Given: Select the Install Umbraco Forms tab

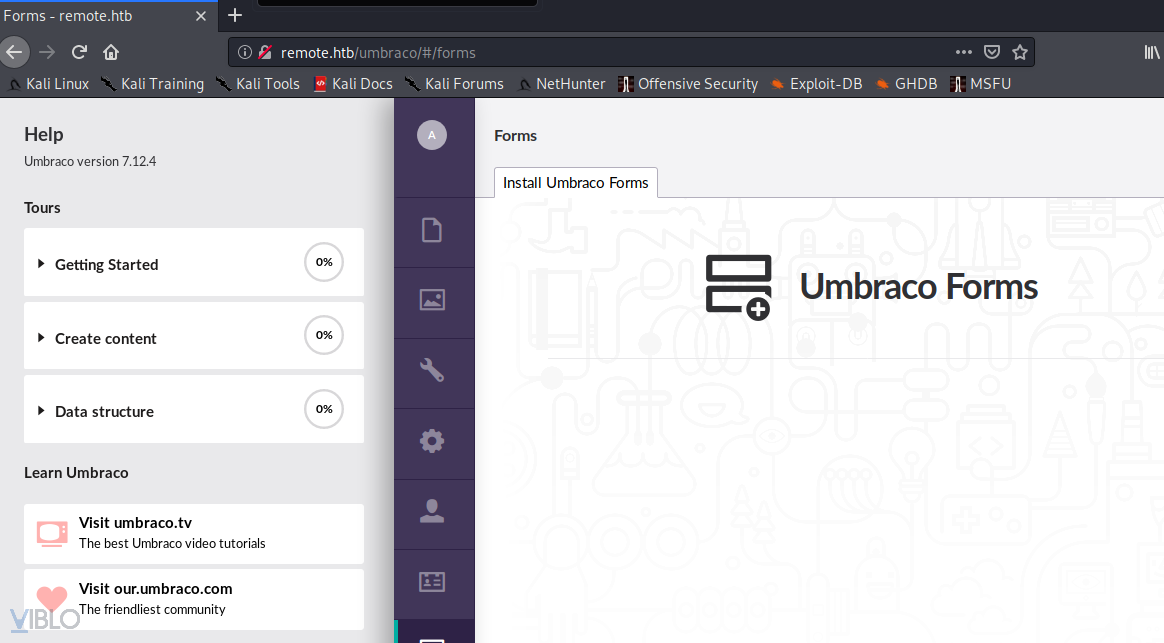Looking at the screenshot, I should (x=575, y=183).
